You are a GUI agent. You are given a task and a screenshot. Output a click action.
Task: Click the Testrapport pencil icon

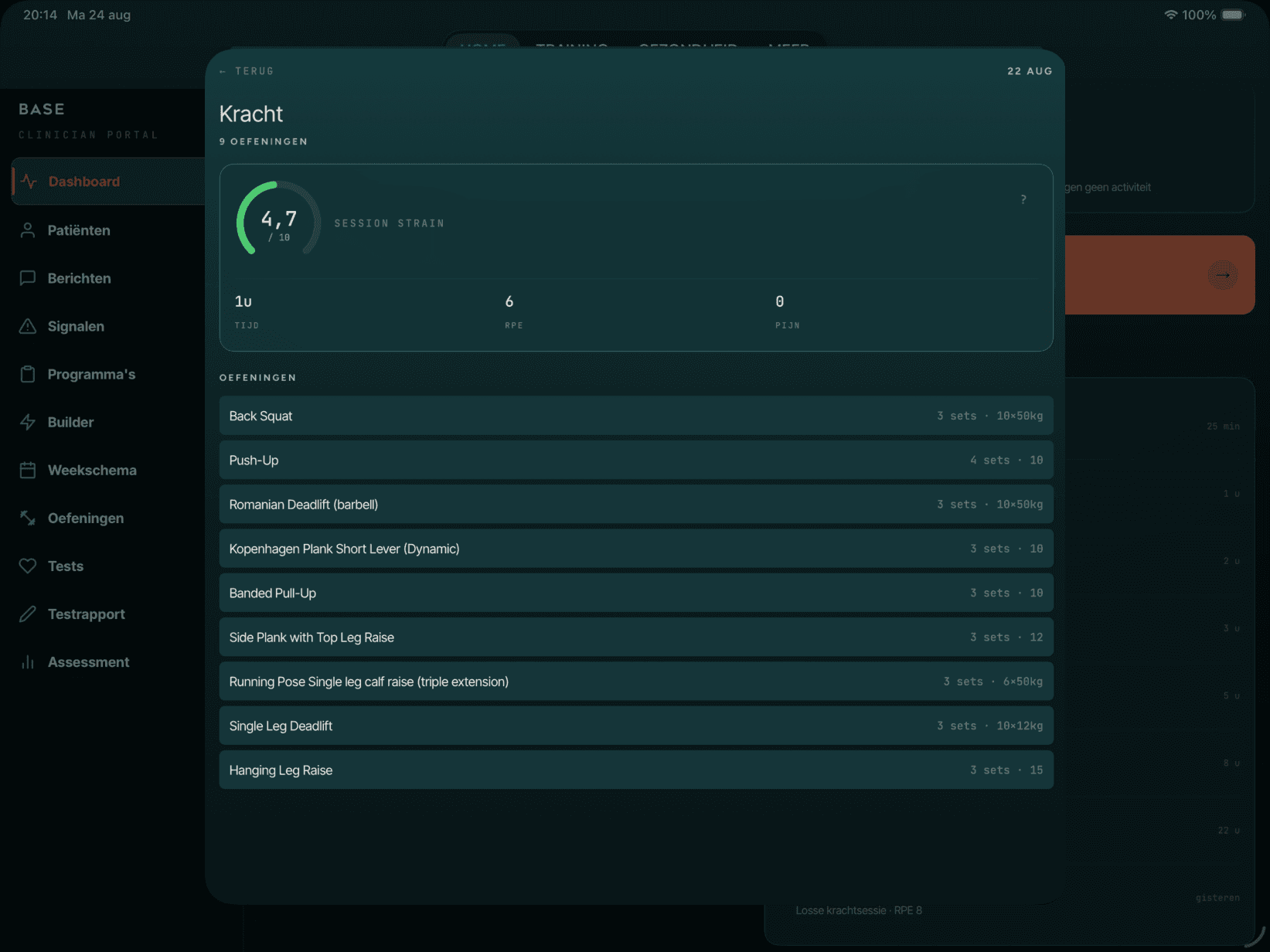tap(28, 614)
